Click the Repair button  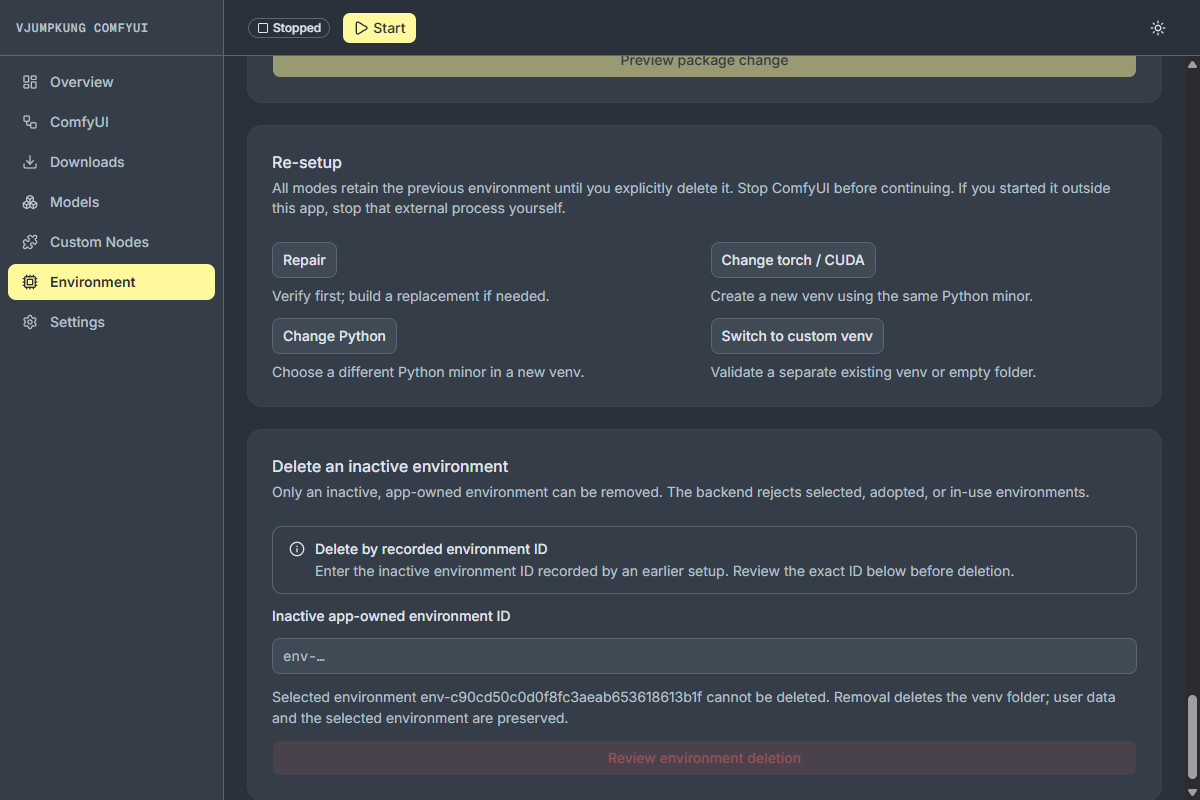[x=304, y=260]
